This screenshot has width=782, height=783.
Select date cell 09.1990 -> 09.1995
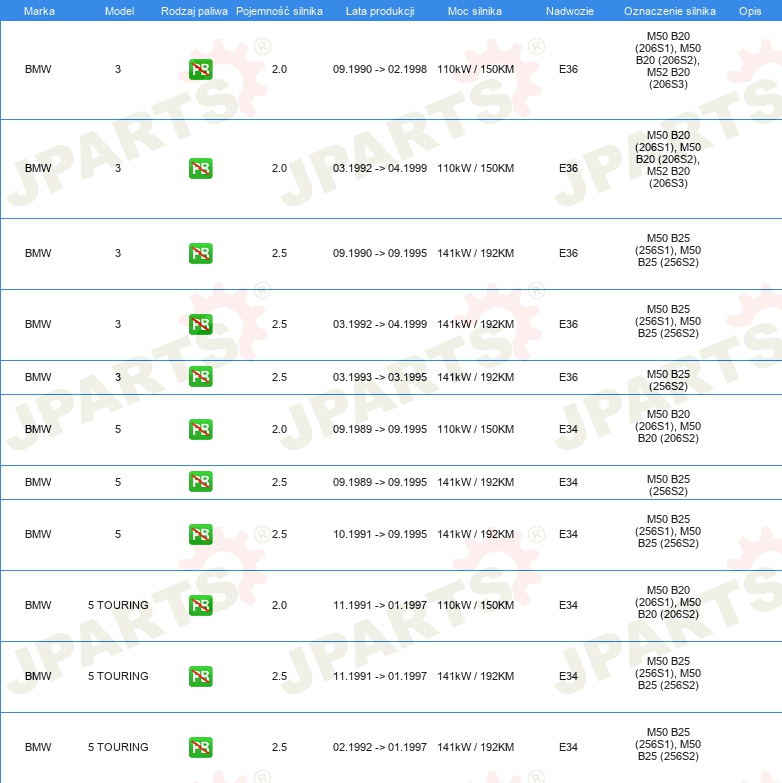(x=380, y=253)
